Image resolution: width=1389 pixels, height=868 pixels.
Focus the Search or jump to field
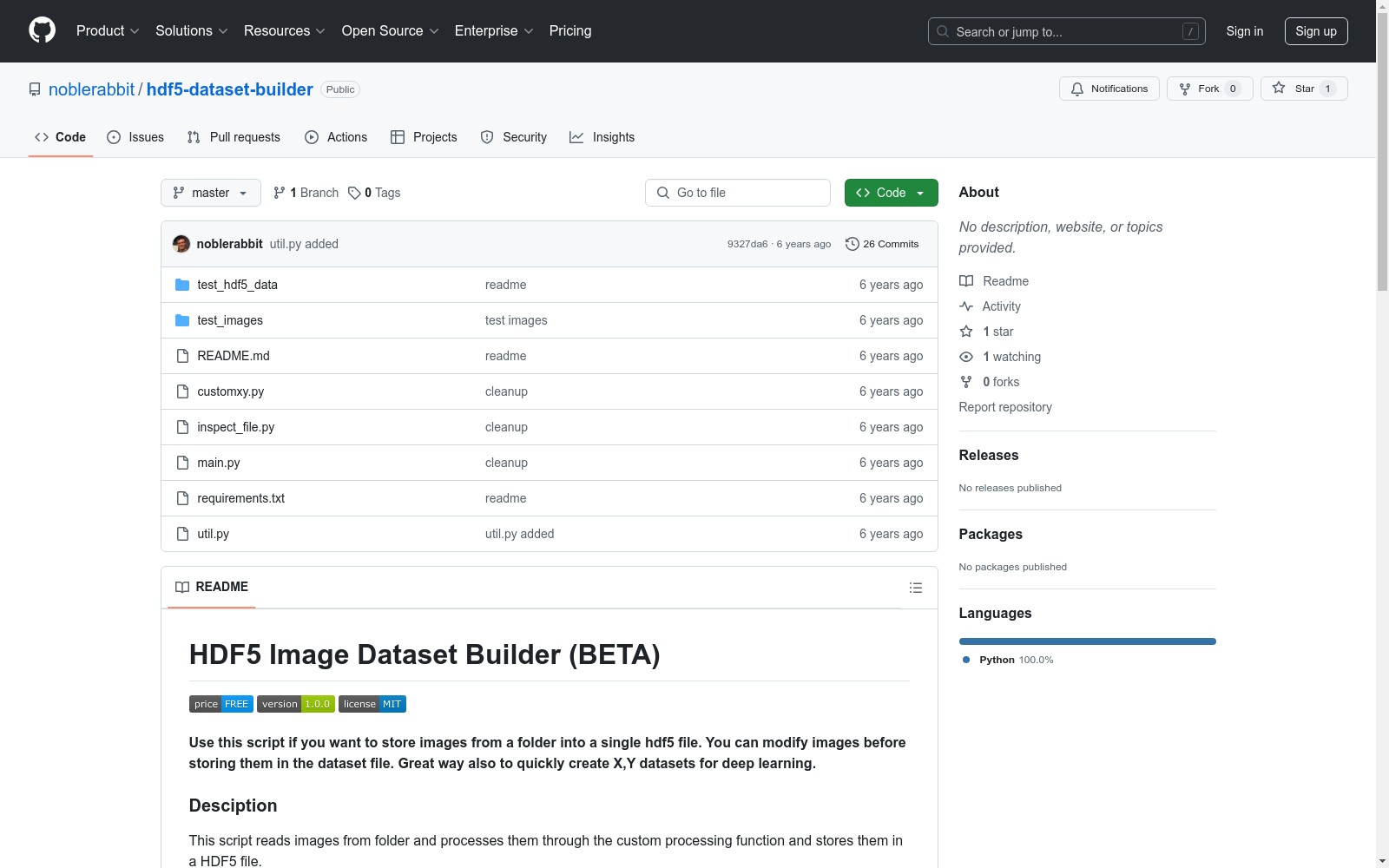click(x=1067, y=31)
